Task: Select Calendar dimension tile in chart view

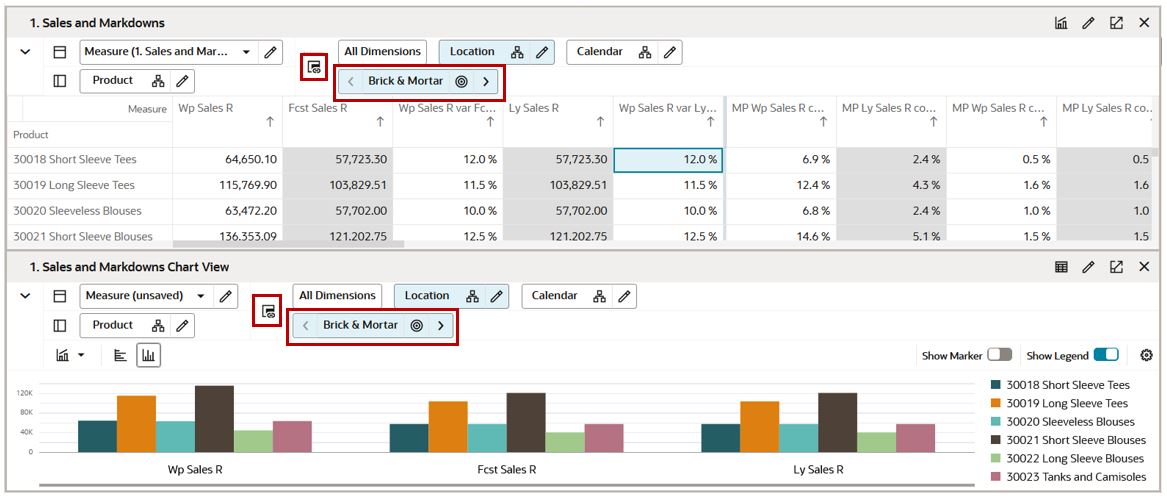Action: pyautogui.click(x=554, y=296)
